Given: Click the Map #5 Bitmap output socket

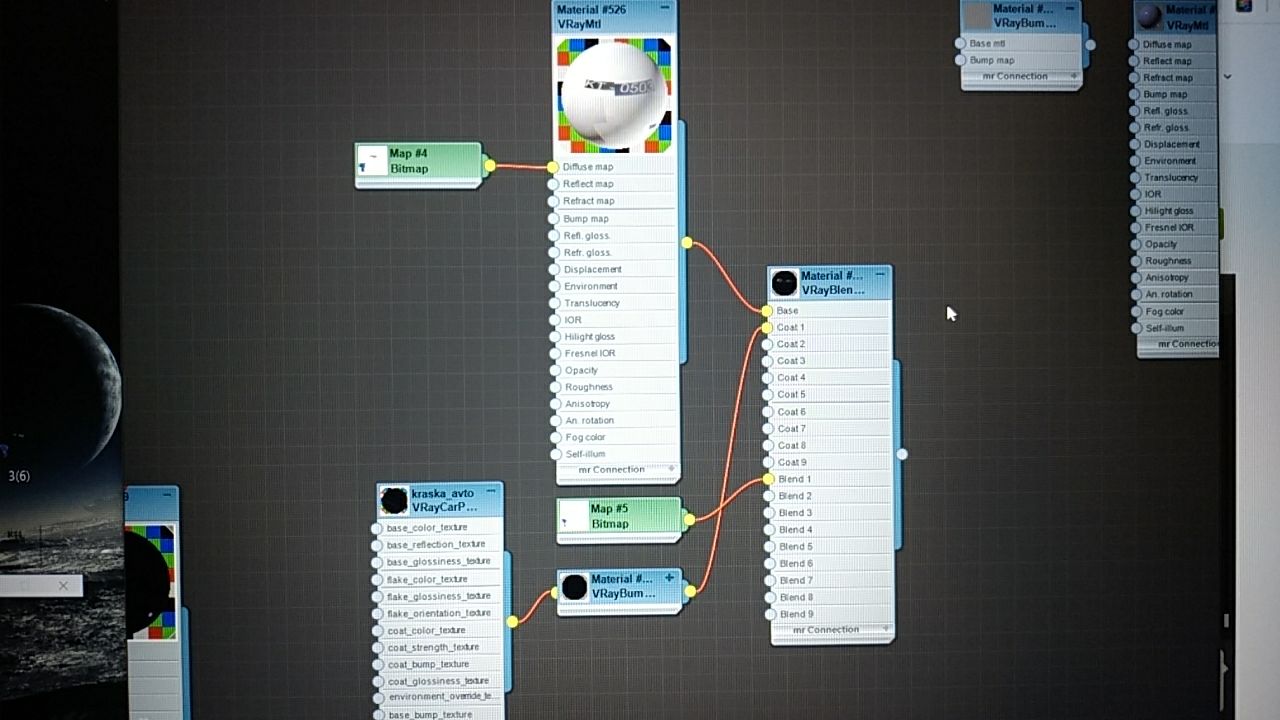Looking at the screenshot, I should coord(689,519).
